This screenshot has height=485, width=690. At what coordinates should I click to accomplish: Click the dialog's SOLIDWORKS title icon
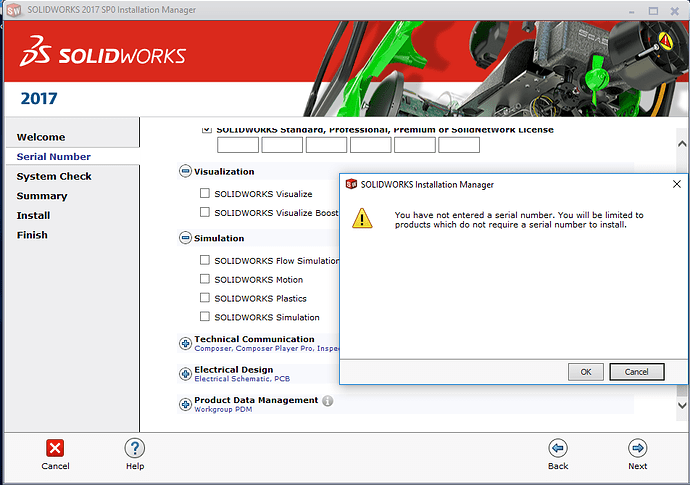pyautogui.click(x=351, y=184)
